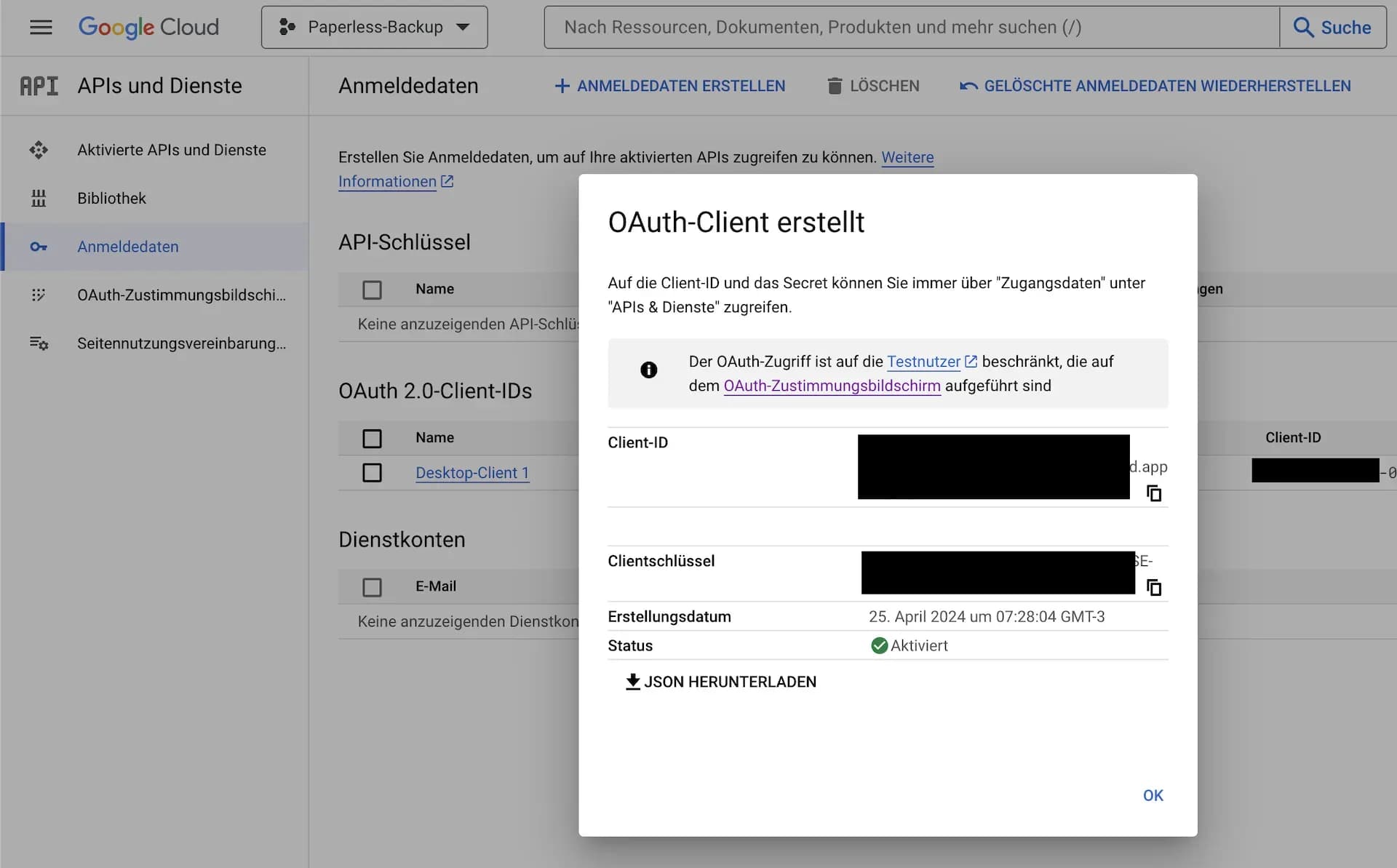Viewport: 1397px width, 868px height.
Task: Open the OAuth-Zustimmungsbildschirm link in dialog
Action: point(832,386)
